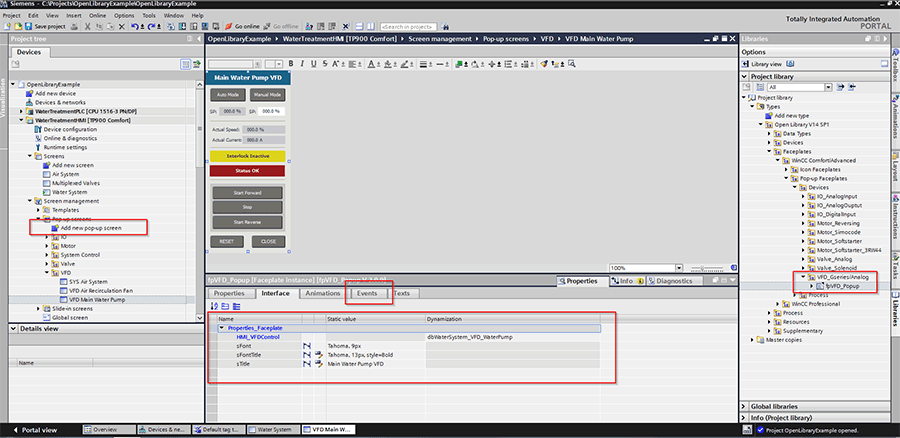Click the Cut scissors icon
The image size is (900, 438).
point(87,26)
